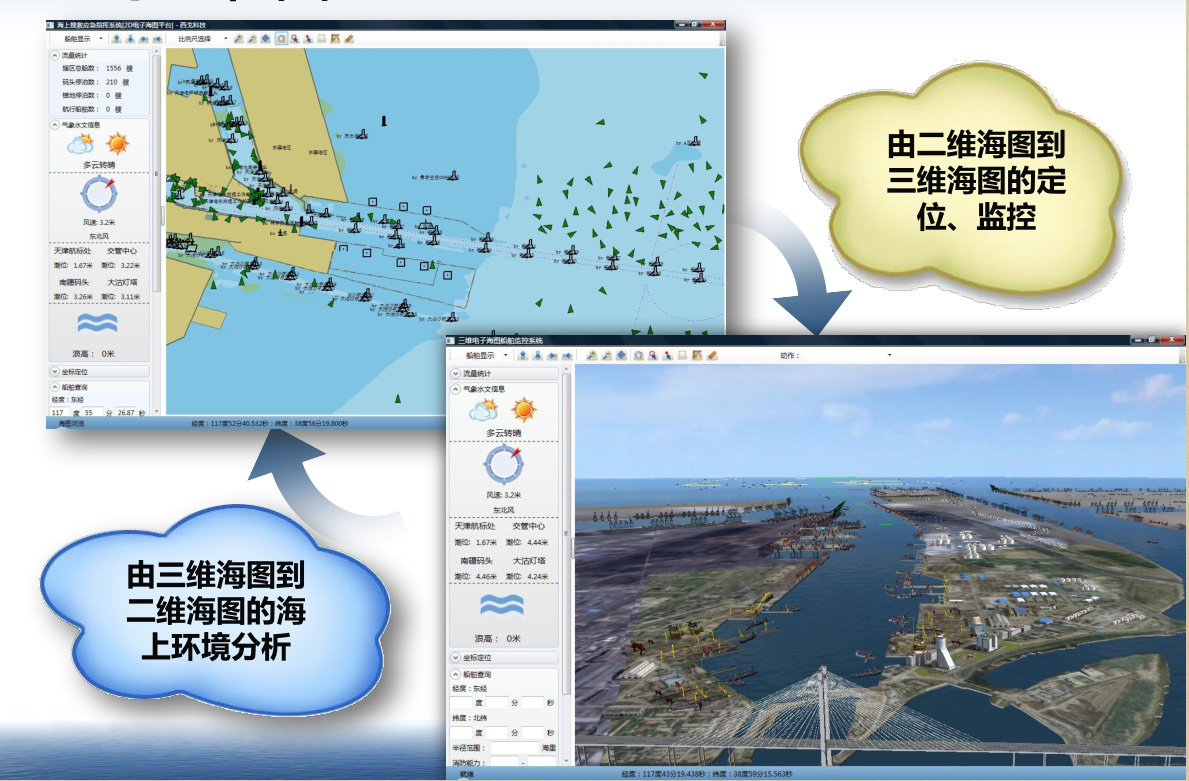
Task: Select zoom-out magnifier in 3D window toolbar
Action: point(607,355)
